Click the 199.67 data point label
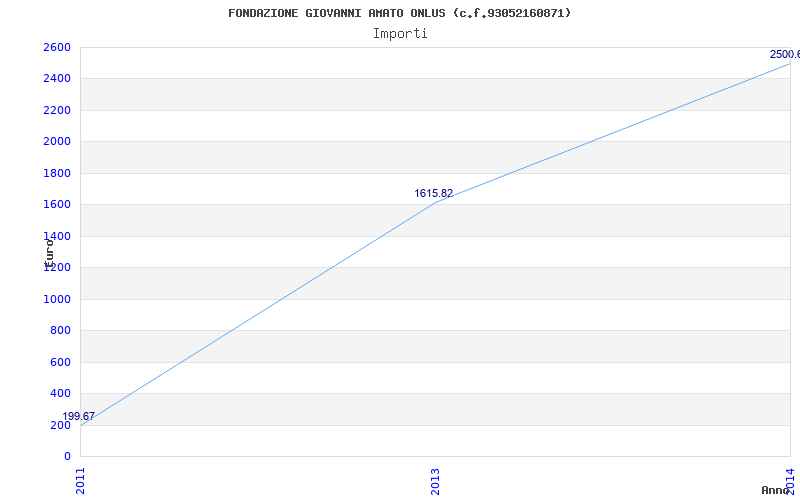This screenshot has height=500, width=800. click(79, 416)
